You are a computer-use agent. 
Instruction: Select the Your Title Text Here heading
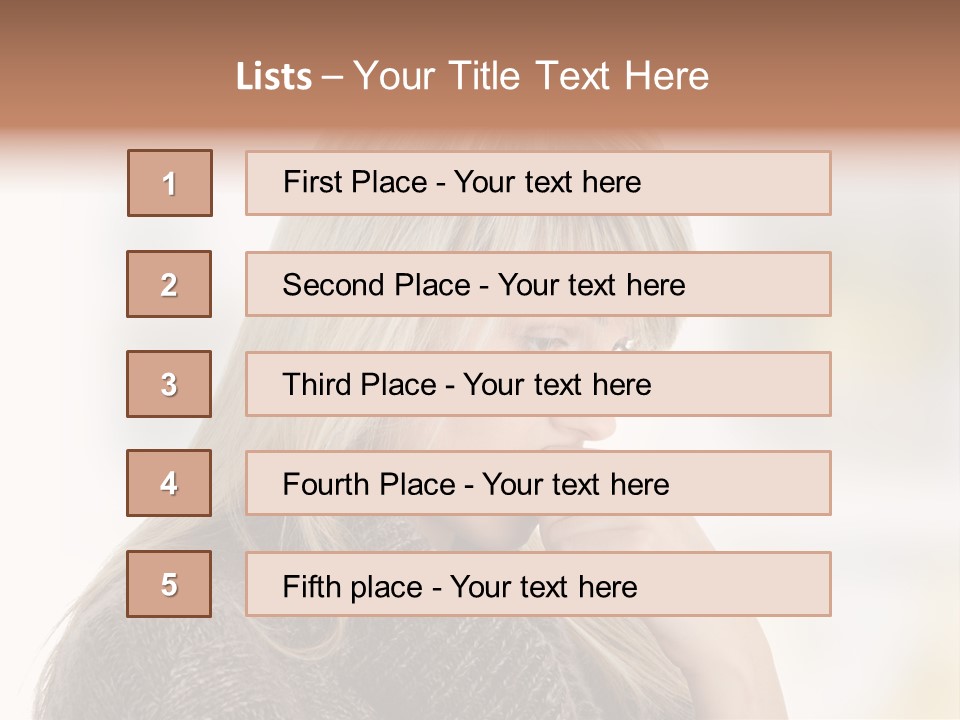pos(531,76)
